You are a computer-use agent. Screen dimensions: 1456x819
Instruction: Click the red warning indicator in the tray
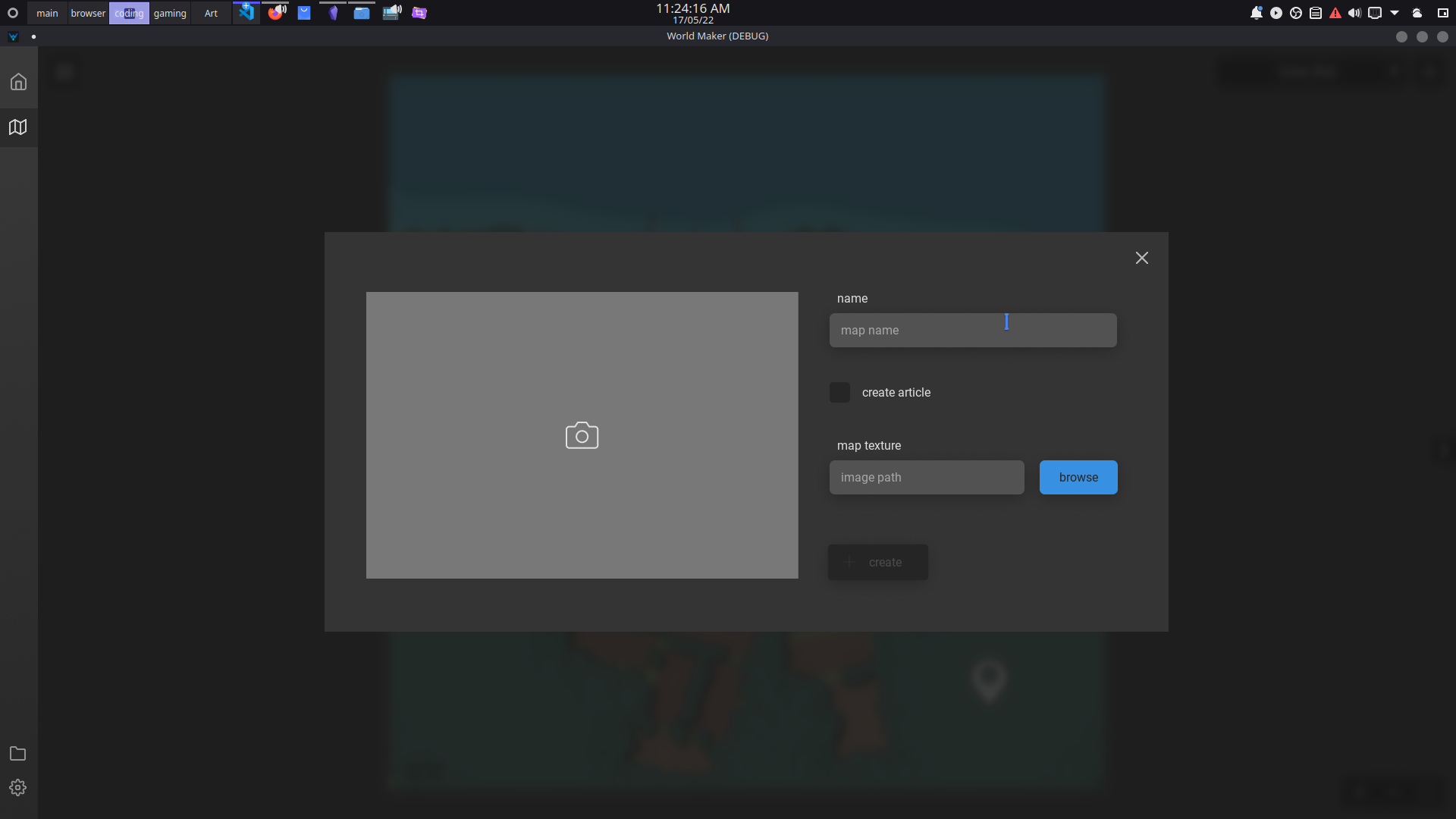click(1335, 13)
